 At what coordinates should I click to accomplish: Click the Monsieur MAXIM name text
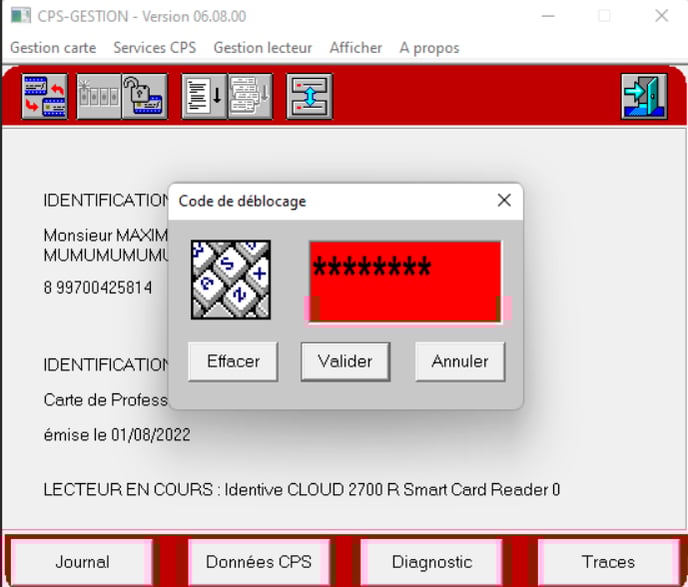pyautogui.click(x=106, y=236)
